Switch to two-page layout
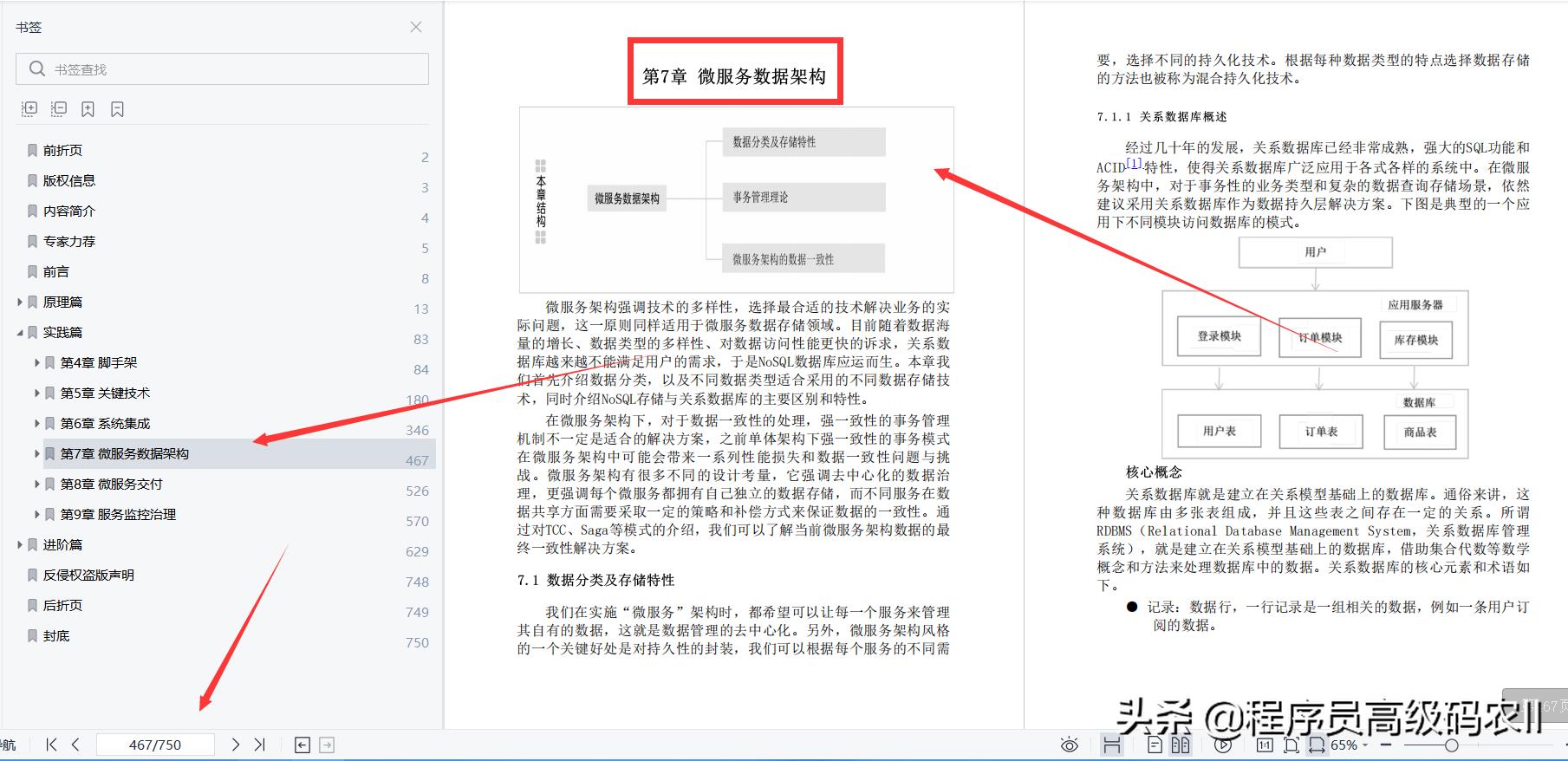 1181,745
